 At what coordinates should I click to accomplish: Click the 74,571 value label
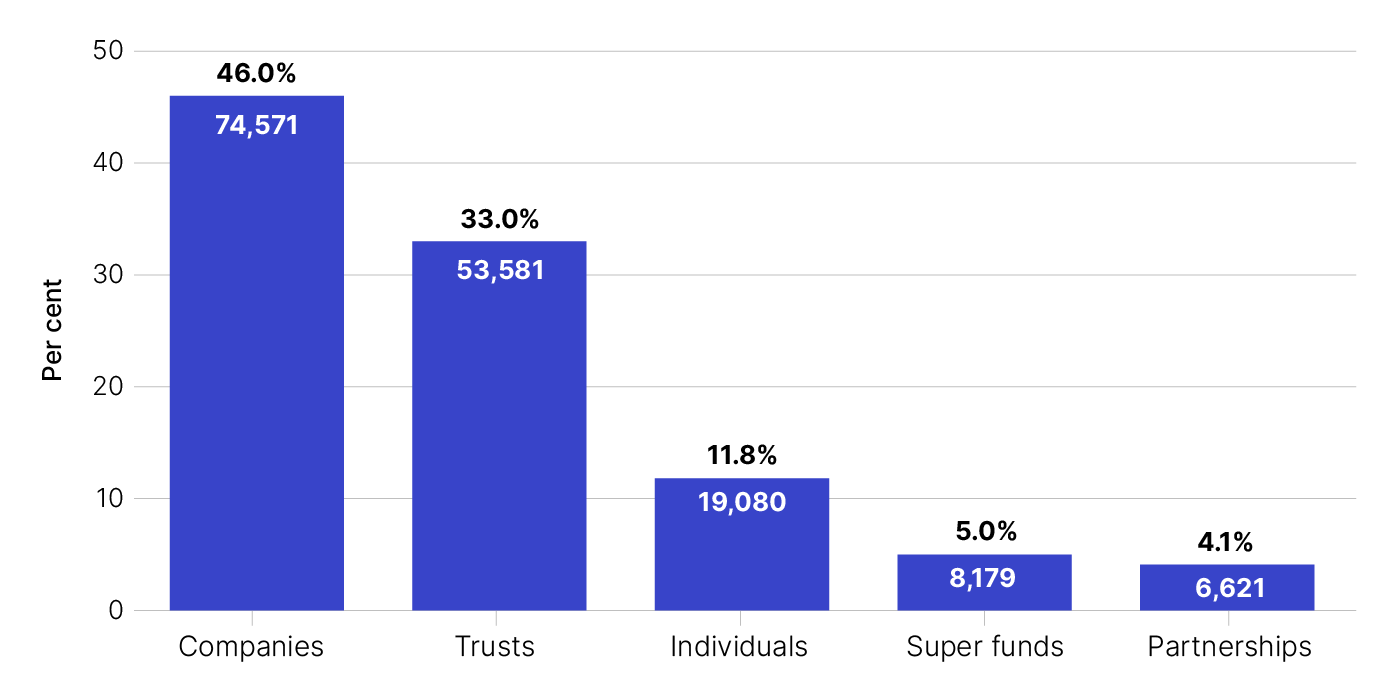(256, 126)
